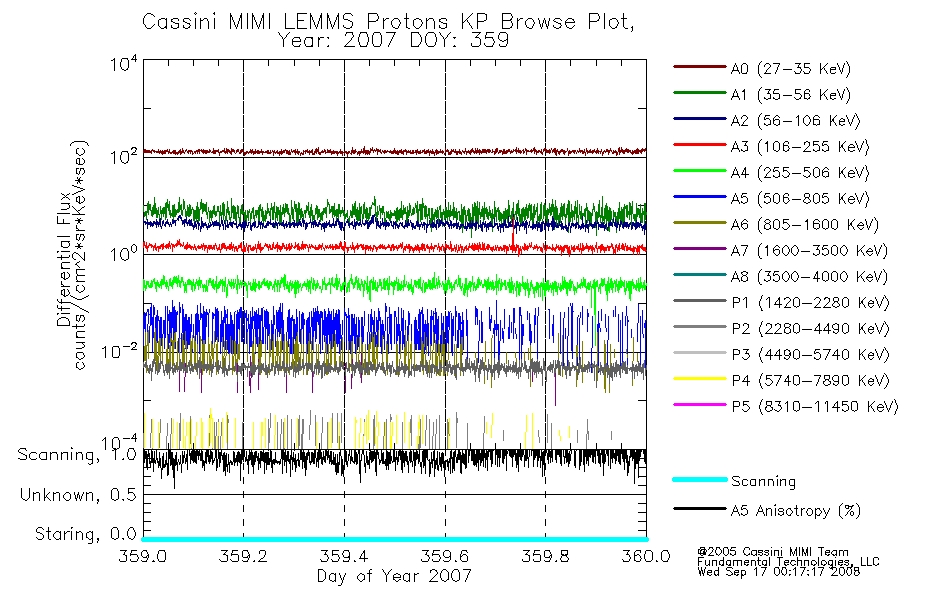The height and width of the screenshot is (600, 950).
Task: Click the black A5 anisotropy trace
Action: click(394, 461)
